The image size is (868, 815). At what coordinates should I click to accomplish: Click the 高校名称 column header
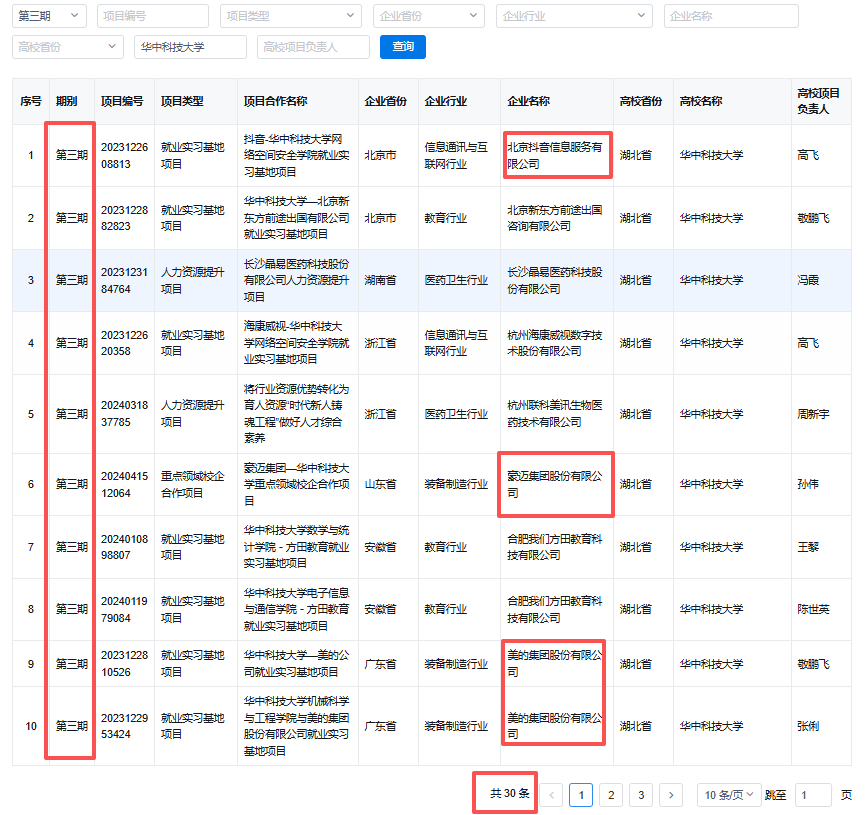[x=732, y=101]
